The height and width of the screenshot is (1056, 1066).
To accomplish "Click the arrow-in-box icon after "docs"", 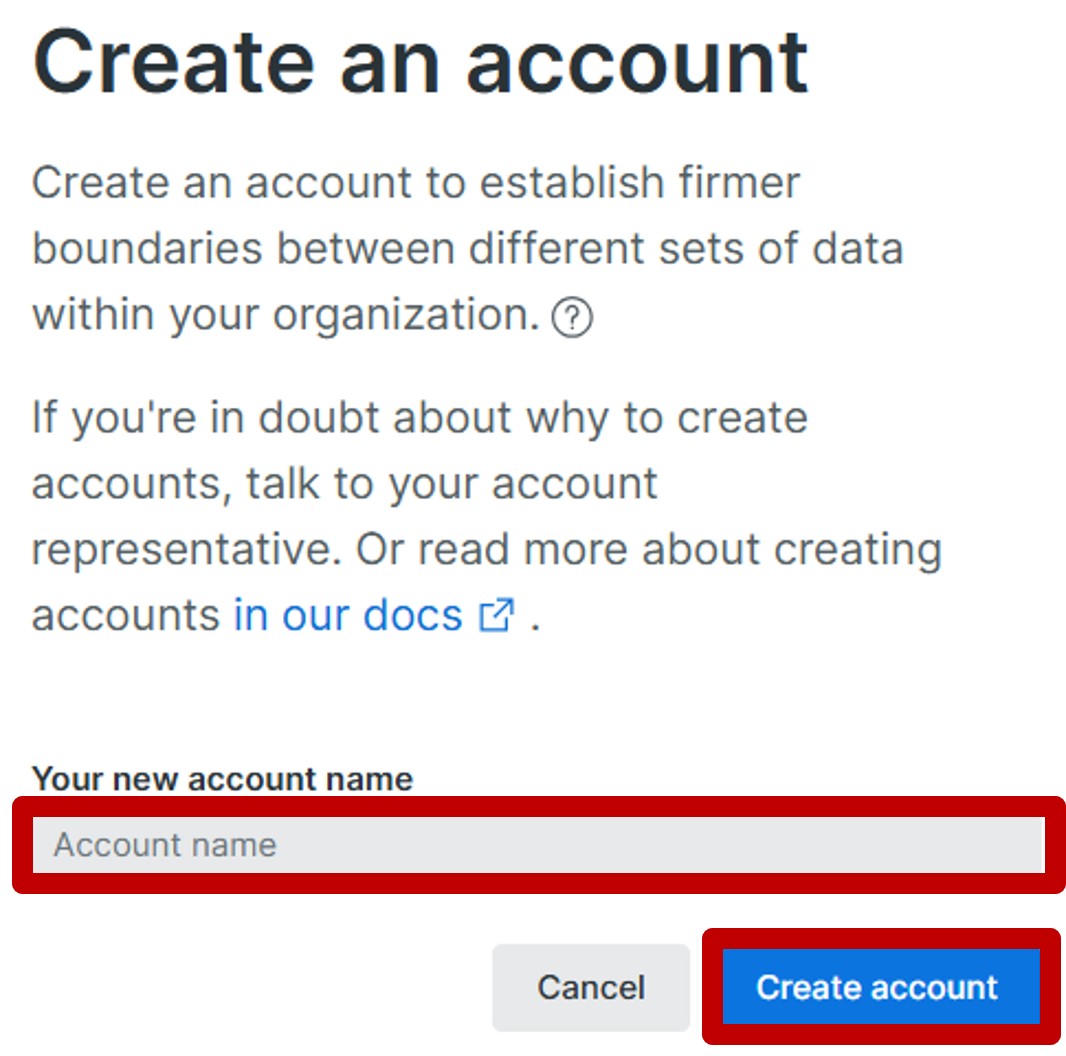I will pyautogui.click(x=496, y=615).
